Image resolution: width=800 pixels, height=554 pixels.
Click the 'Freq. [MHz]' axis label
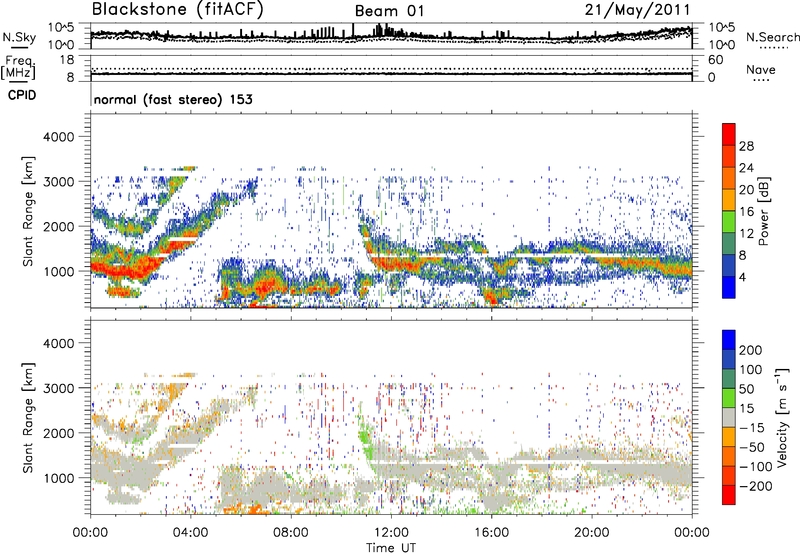(x=18, y=68)
